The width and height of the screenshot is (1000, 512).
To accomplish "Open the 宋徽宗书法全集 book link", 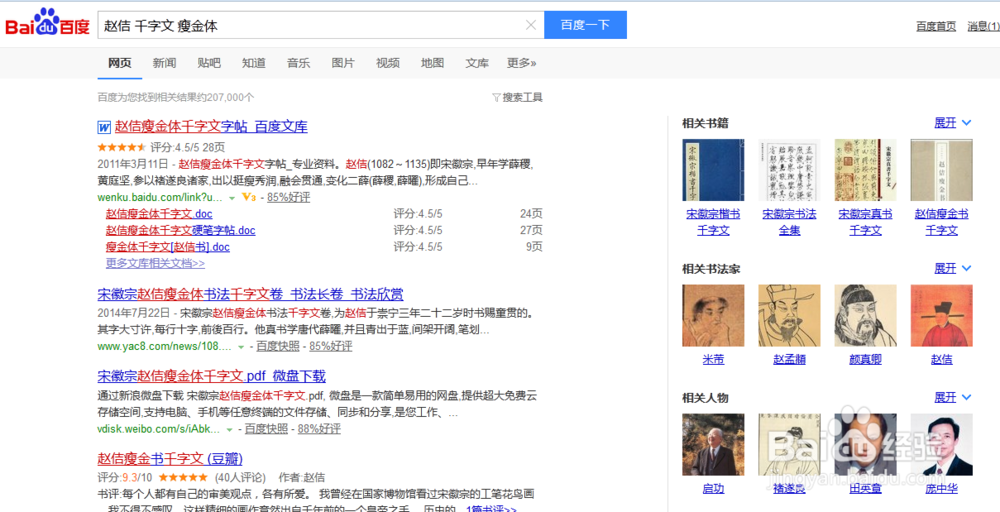I will [789, 223].
